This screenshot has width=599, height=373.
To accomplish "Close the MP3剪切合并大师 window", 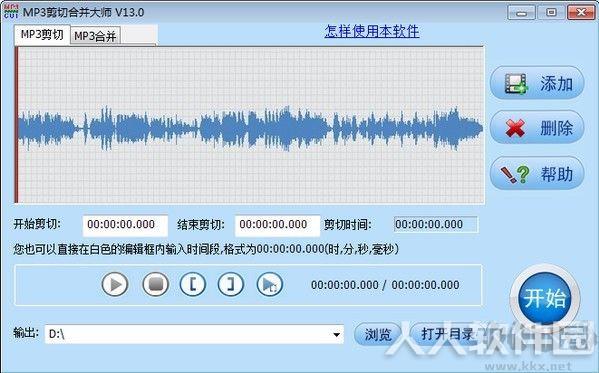I will coord(581,13).
